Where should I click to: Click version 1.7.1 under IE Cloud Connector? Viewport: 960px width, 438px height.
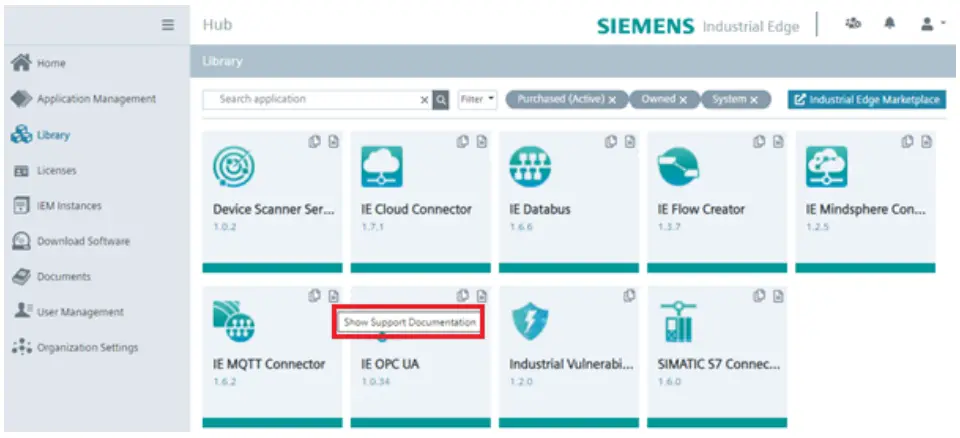pyautogui.click(x=370, y=227)
